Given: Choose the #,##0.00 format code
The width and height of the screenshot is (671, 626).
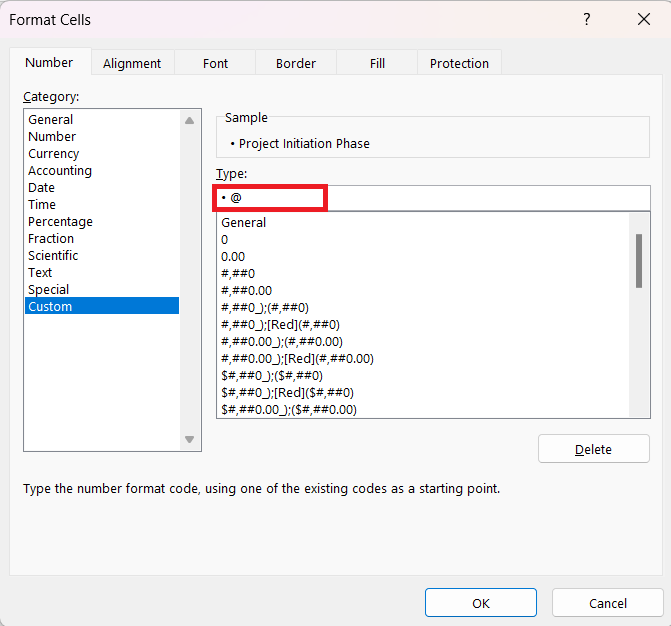Looking at the screenshot, I should [423, 291].
